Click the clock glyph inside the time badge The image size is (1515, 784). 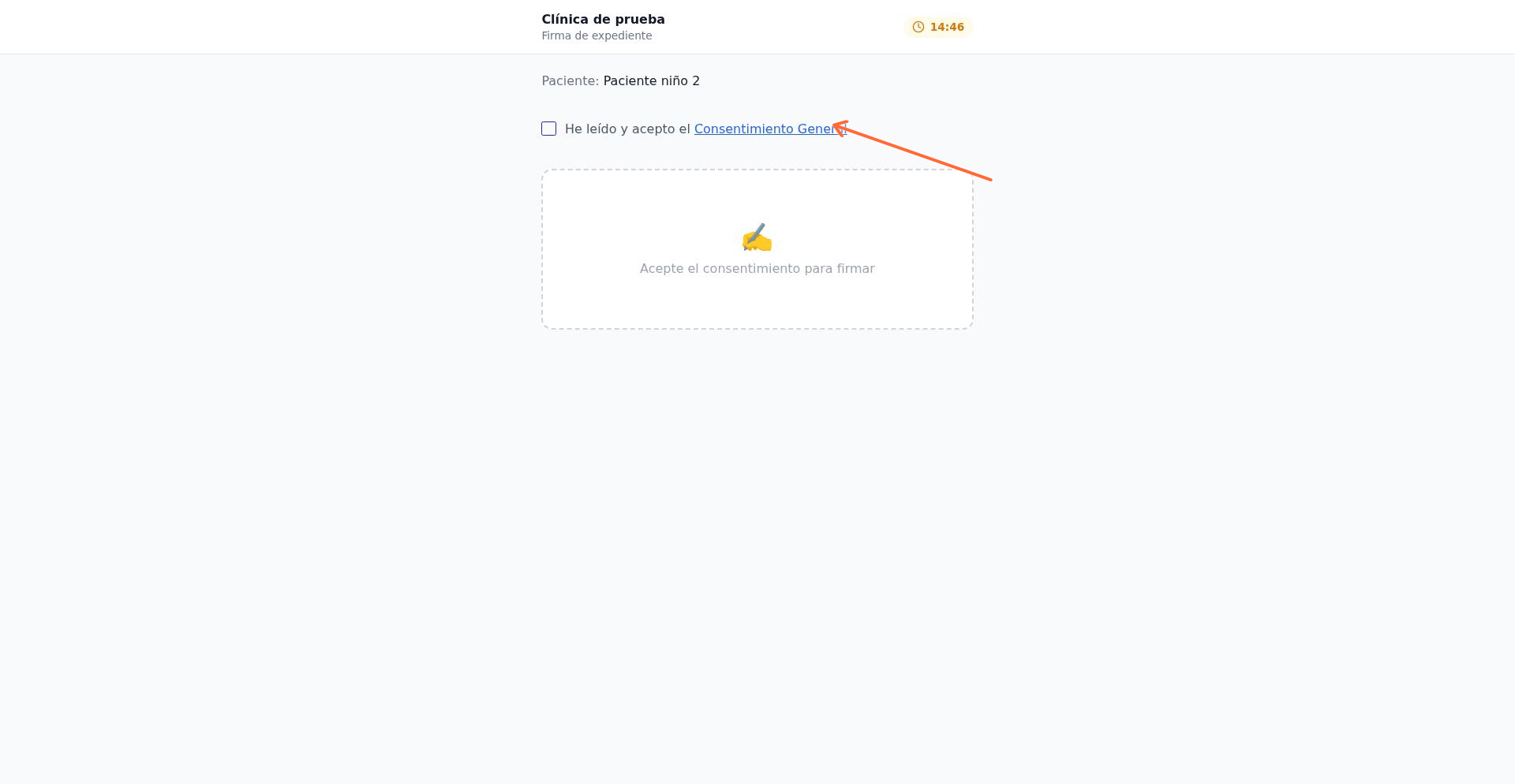918,27
